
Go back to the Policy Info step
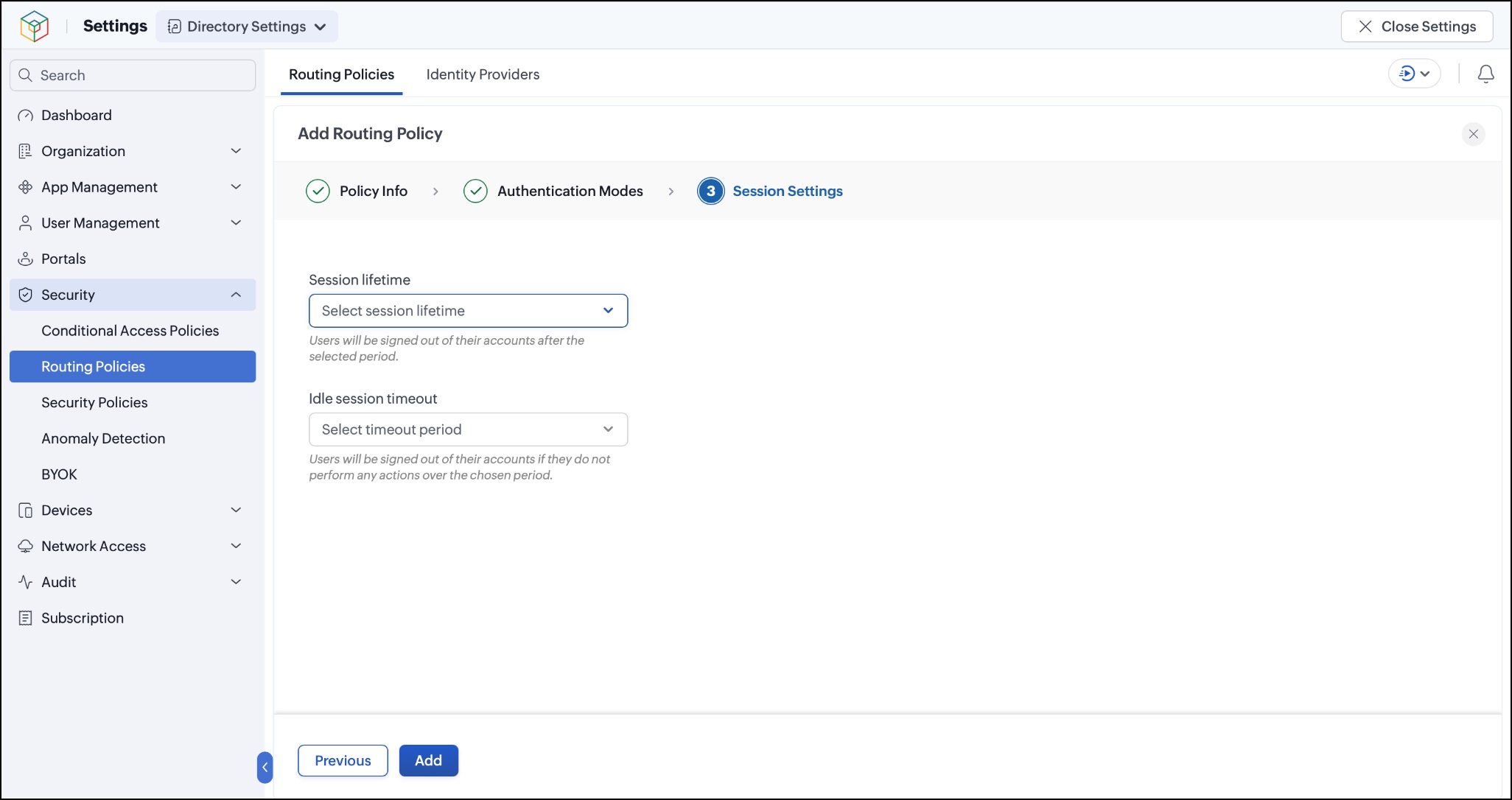[x=374, y=192]
